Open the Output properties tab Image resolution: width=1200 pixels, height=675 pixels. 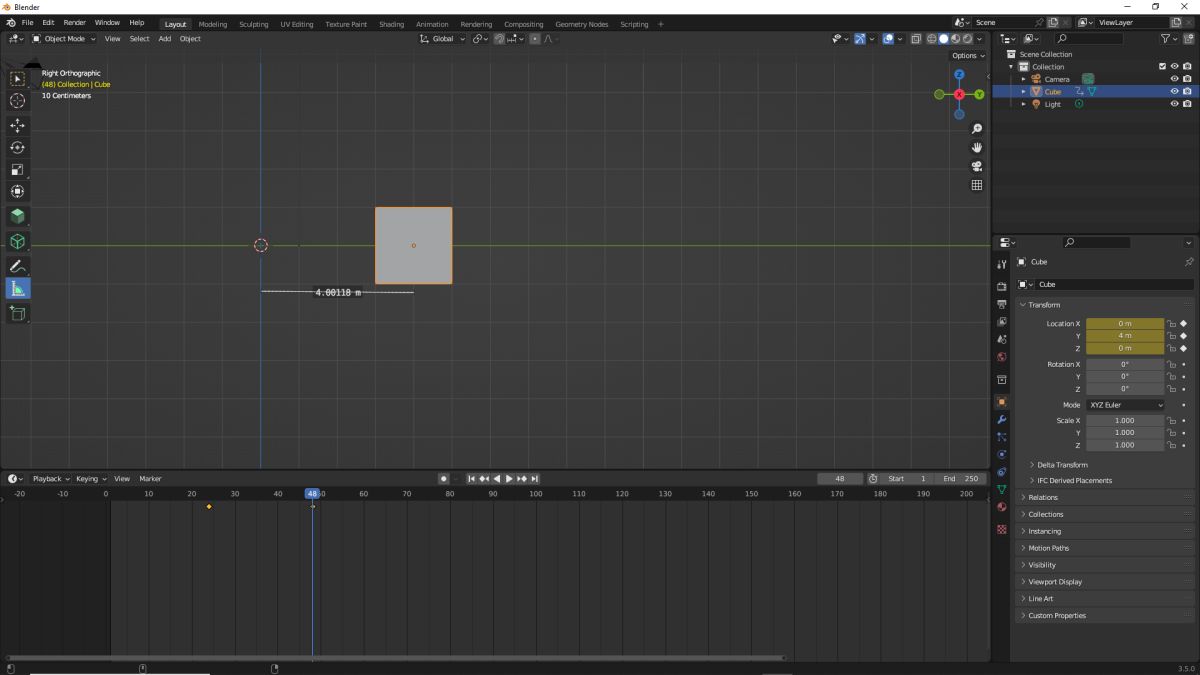1002,304
